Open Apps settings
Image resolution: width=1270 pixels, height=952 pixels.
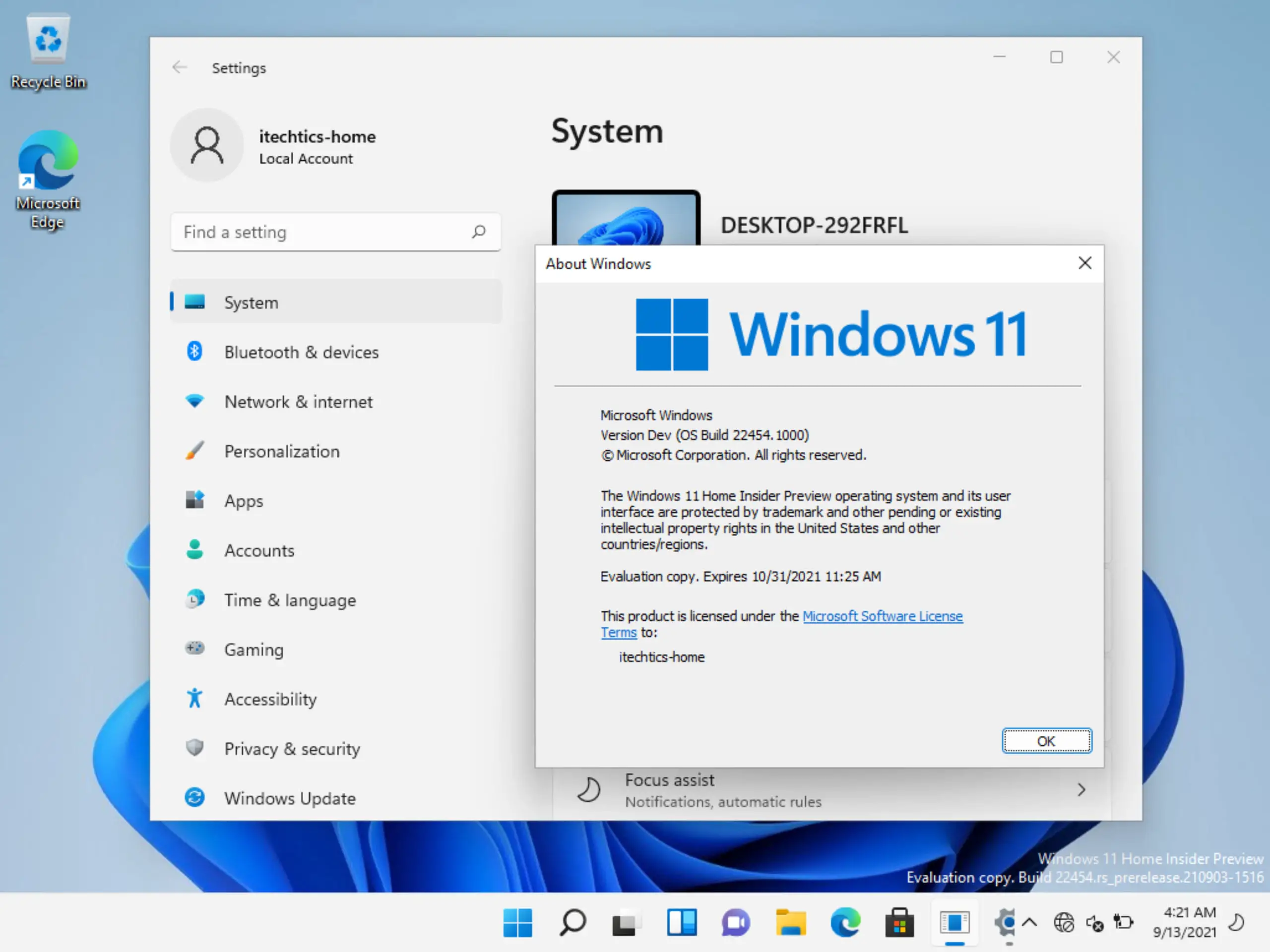click(x=336, y=500)
